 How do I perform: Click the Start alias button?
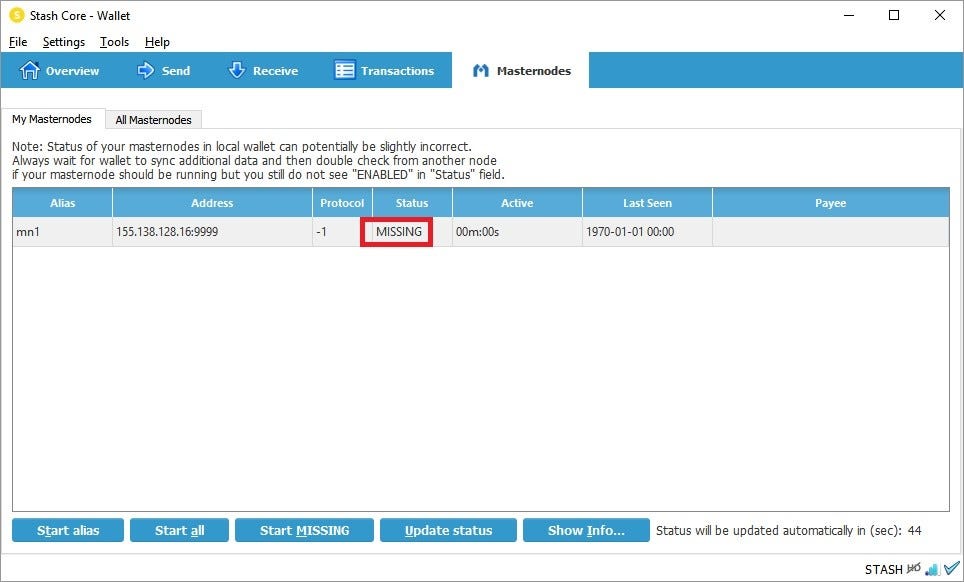[68, 530]
